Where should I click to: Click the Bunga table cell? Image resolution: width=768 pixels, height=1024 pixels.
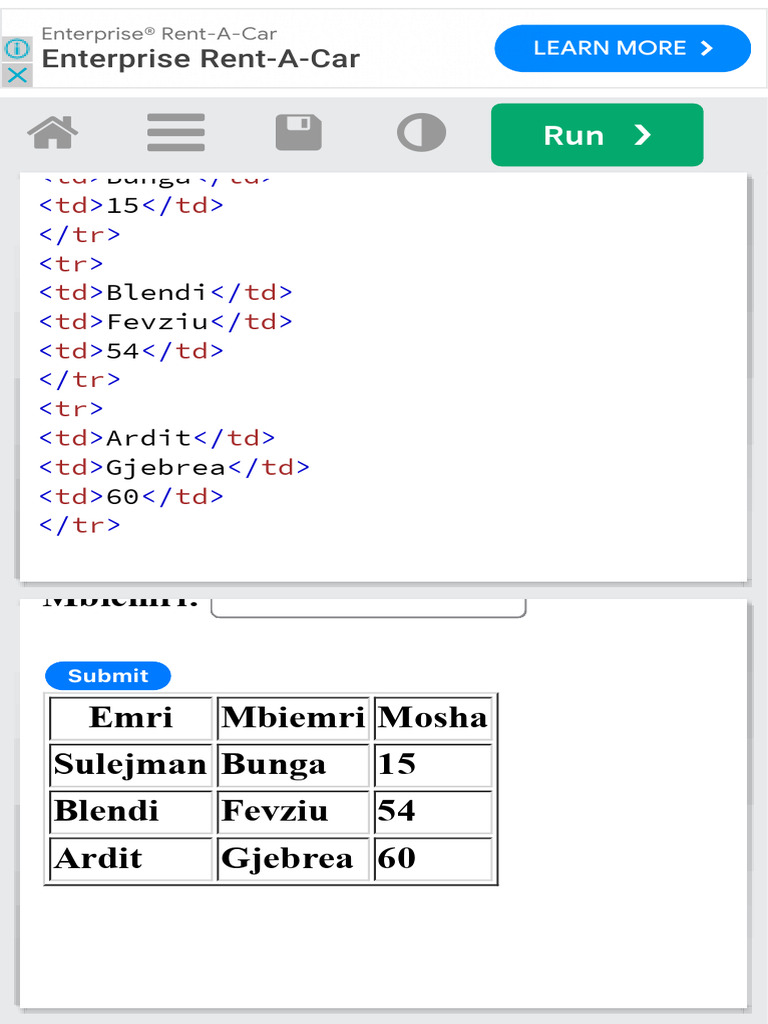(293, 765)
